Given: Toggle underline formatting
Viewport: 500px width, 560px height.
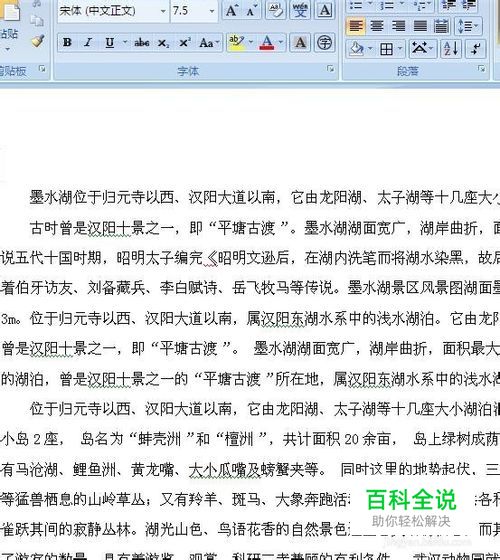Looking at the screenshot, I should [x=110, y=42].
